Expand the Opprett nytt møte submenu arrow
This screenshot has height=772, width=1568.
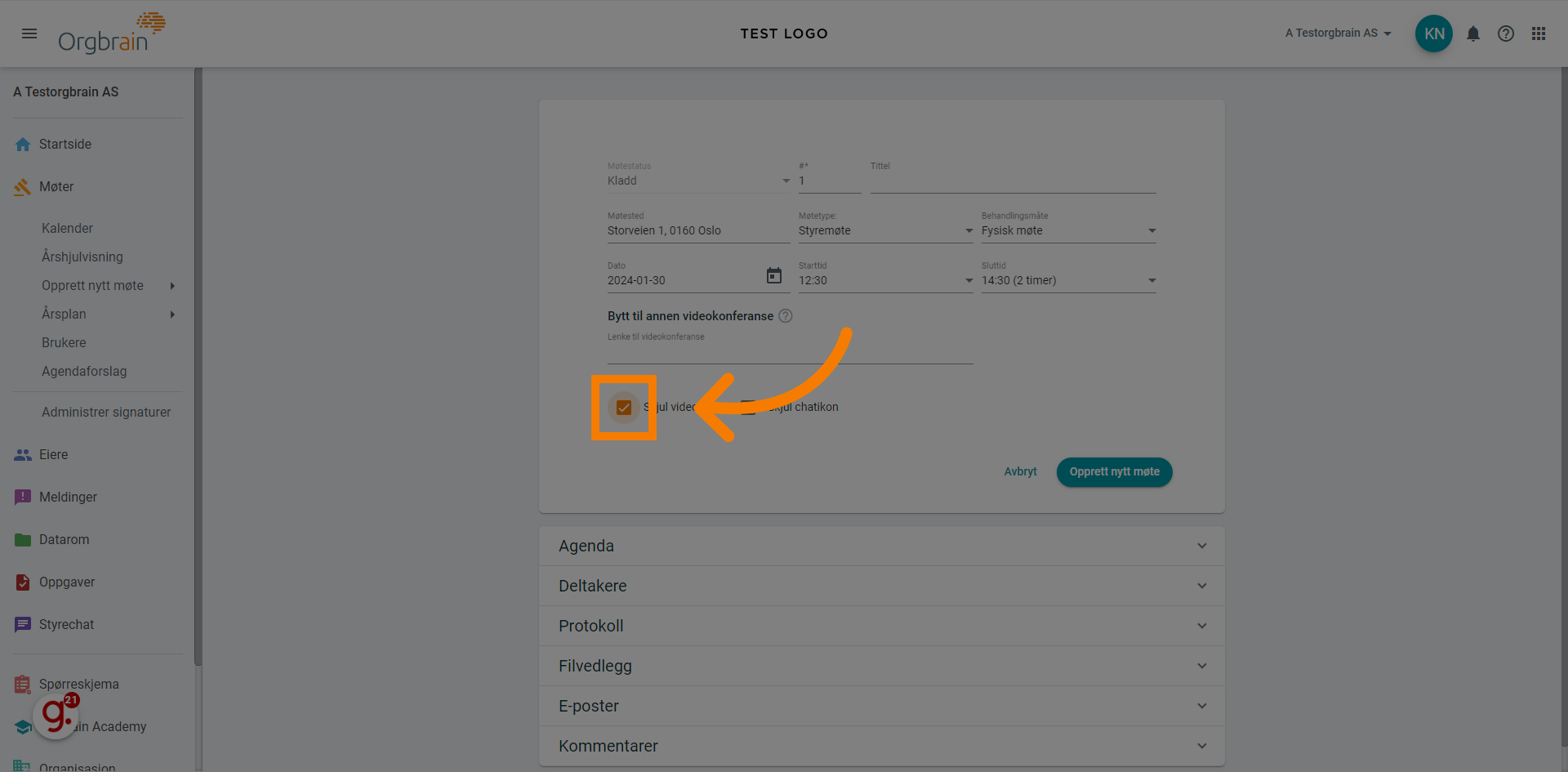pos(172,286)
